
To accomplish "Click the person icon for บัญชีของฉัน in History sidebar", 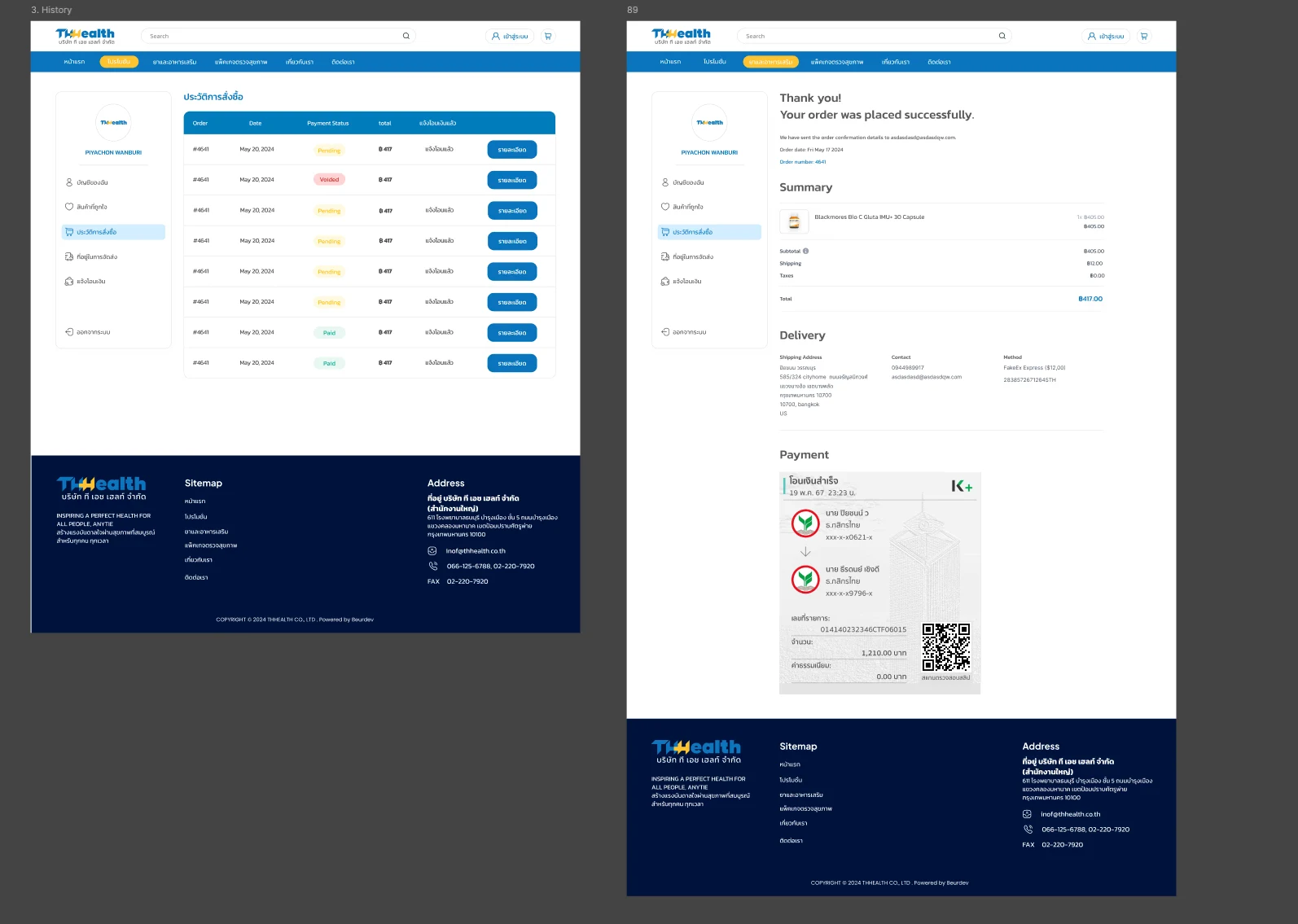I will [x=69, y=182].
